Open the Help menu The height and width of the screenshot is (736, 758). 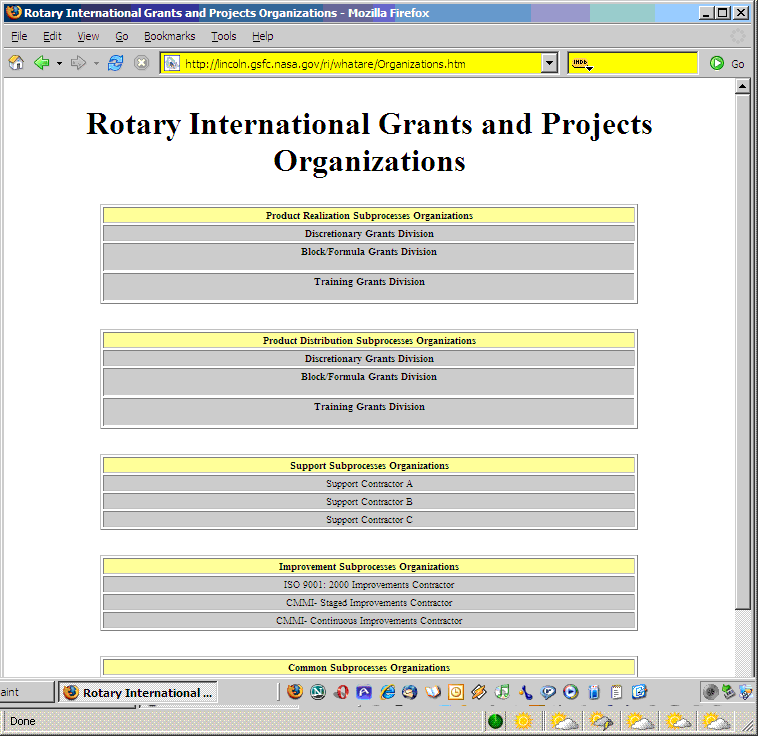[262, 36]
